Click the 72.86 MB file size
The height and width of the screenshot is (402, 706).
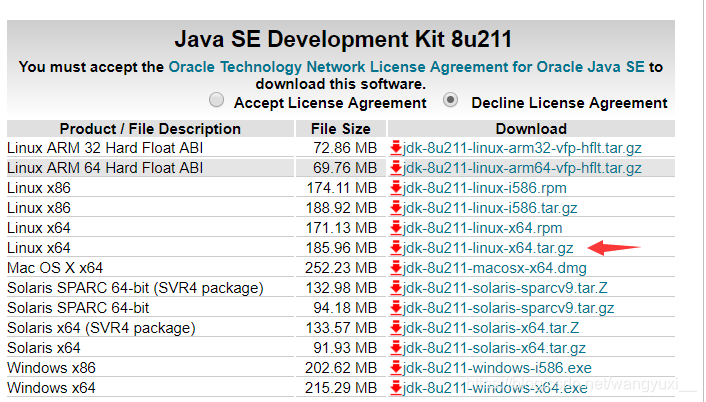click(x=345, y=148)
